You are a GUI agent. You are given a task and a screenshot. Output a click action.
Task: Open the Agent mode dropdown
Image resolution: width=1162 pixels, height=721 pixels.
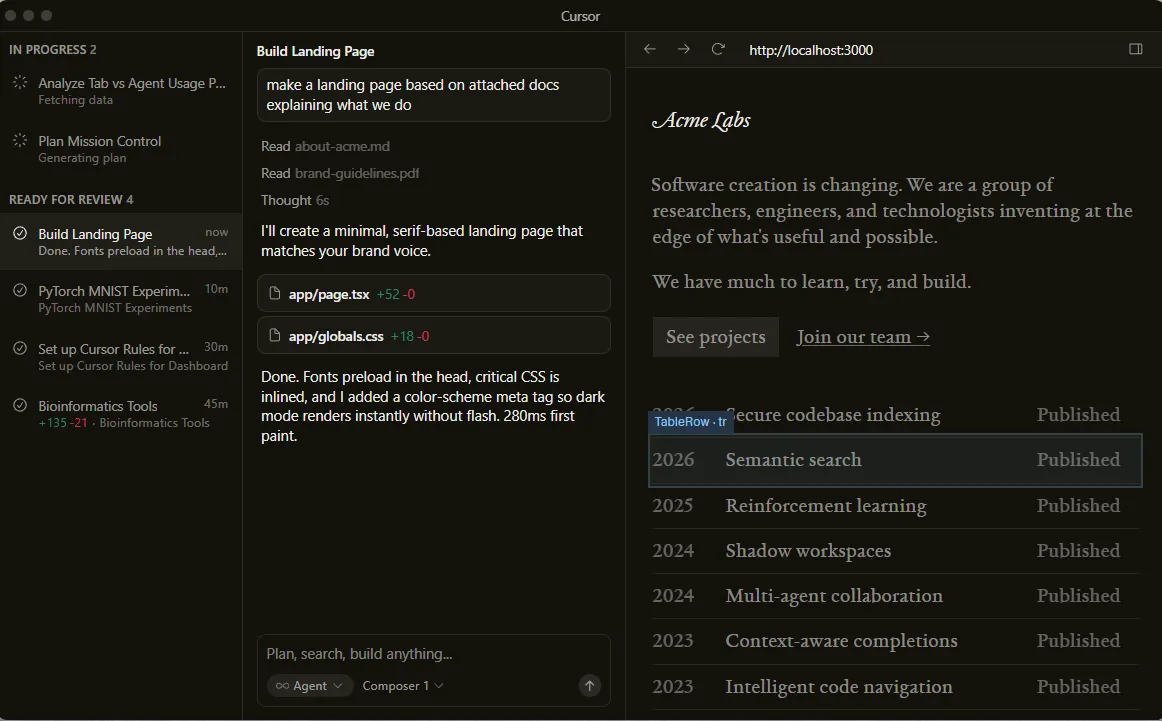tap(309, 685)
